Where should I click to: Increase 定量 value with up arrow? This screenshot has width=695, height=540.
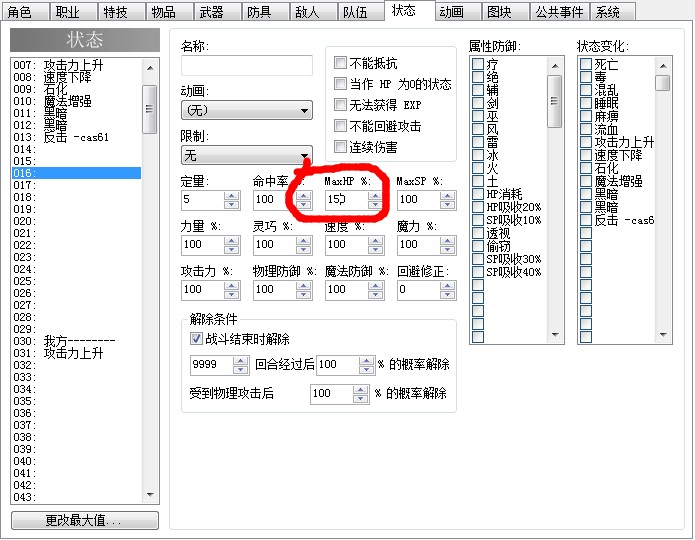point(231,196)
